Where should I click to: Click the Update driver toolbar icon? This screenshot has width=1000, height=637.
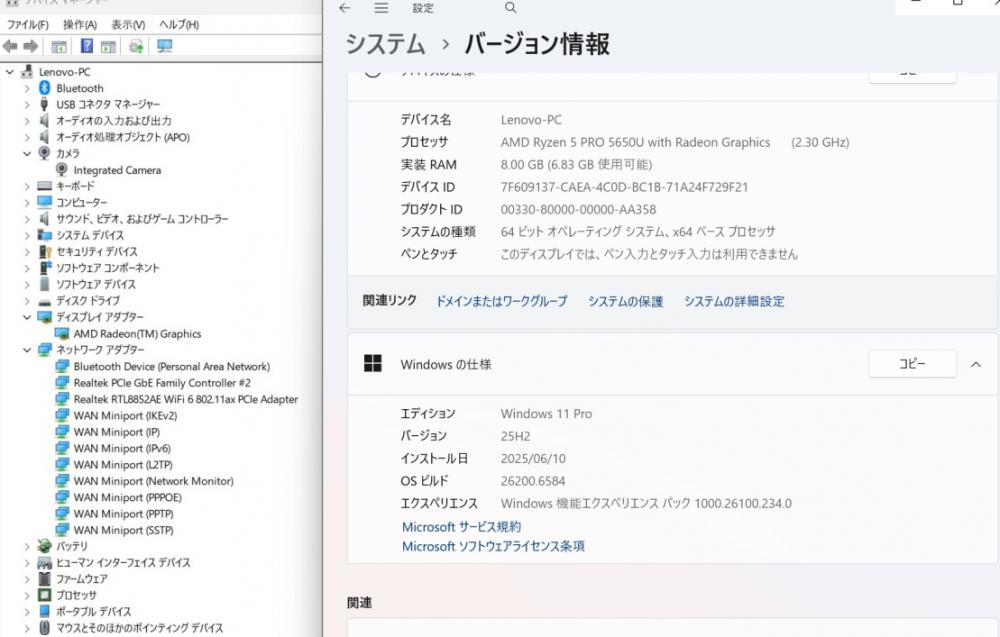[136, 46]
